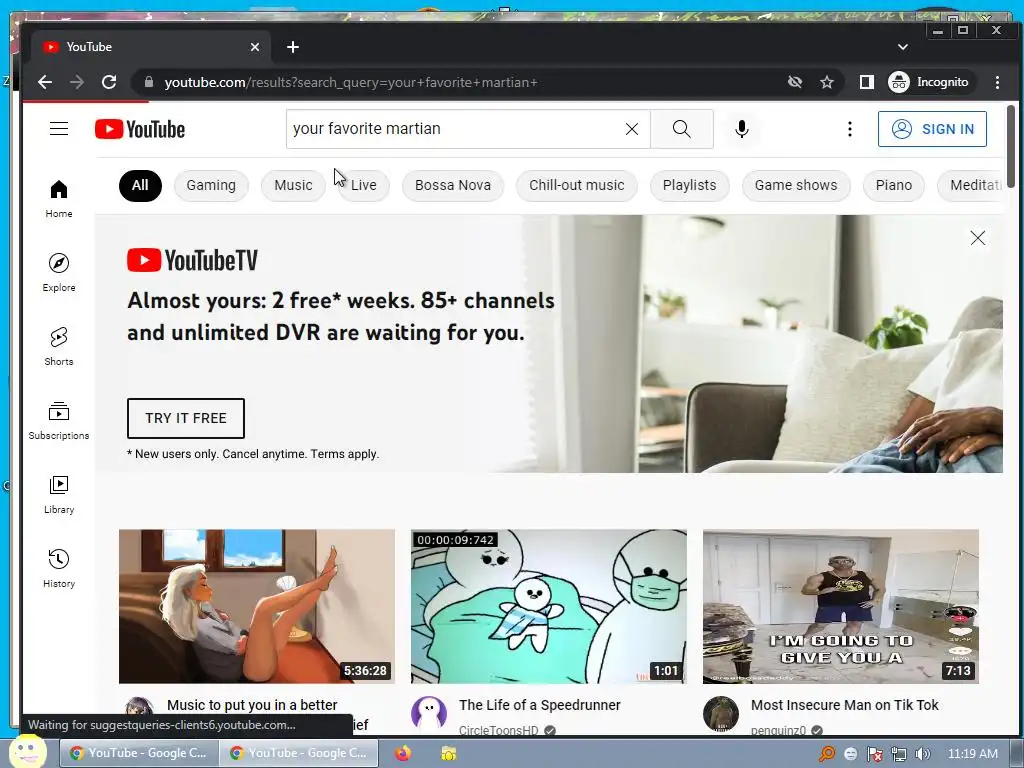
Task: Open the Most Insecure Man channel avatar
Action: (720, 714)
